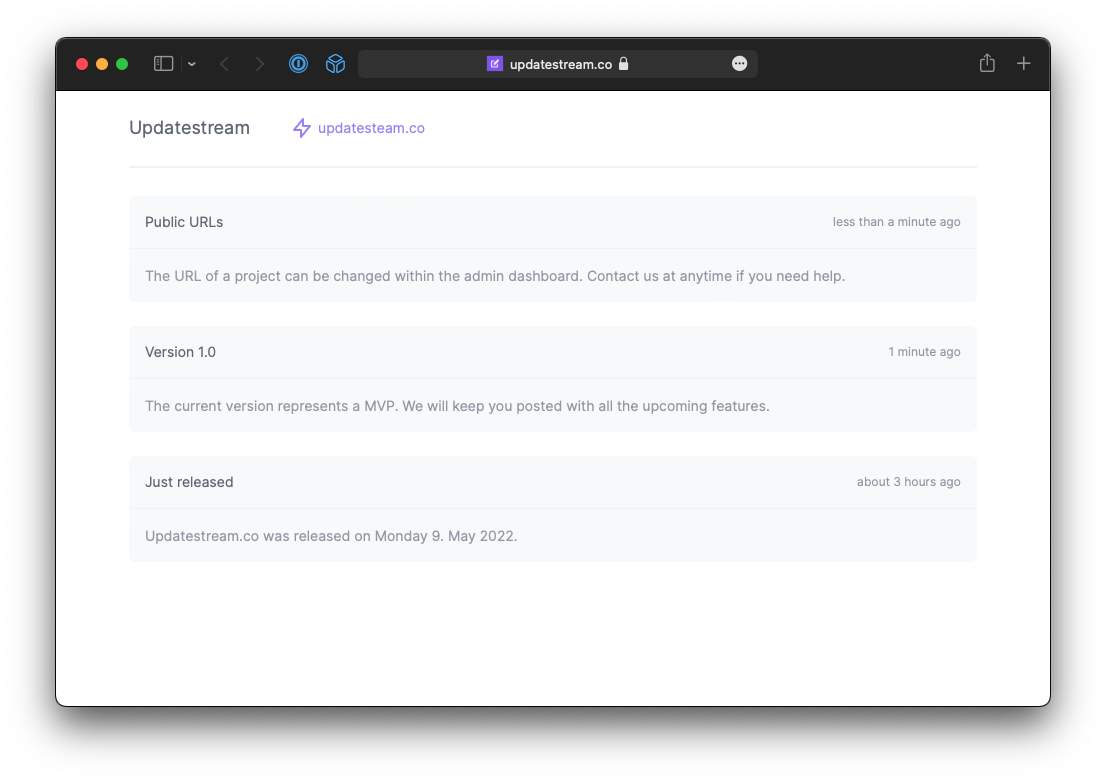Screen dimensions: 1106x780
Task: Open the blue cube extension icon
Action: [x=335, y=64]
